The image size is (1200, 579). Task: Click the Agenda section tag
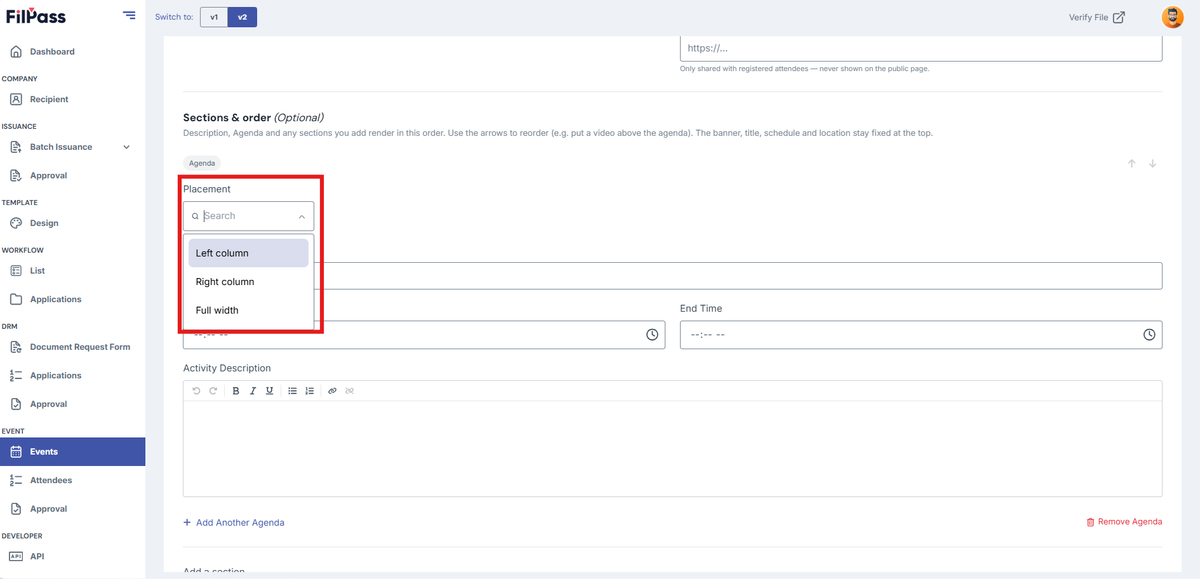(202, 163)
